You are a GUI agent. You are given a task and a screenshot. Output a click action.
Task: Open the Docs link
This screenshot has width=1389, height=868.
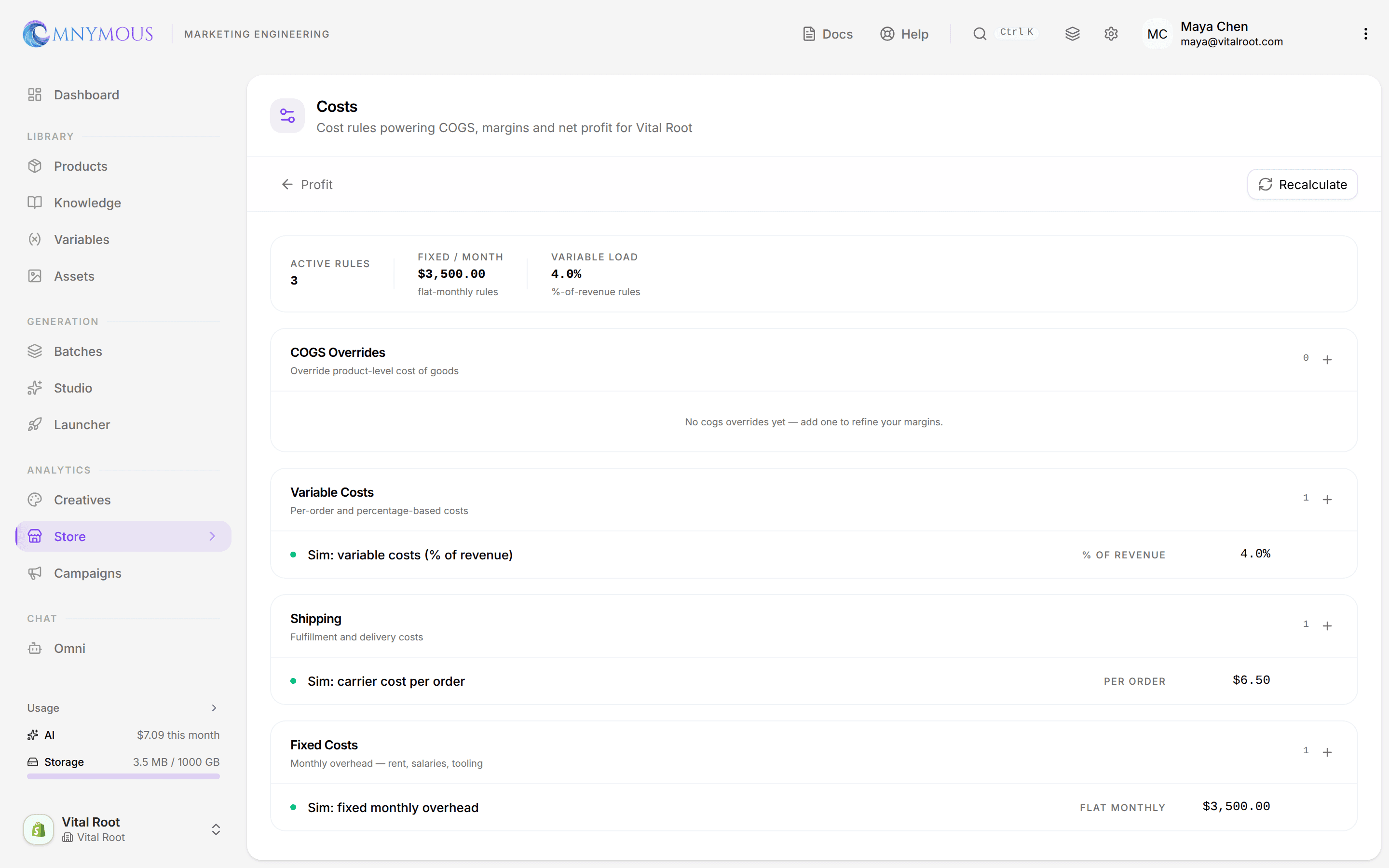tap(827, 34)
